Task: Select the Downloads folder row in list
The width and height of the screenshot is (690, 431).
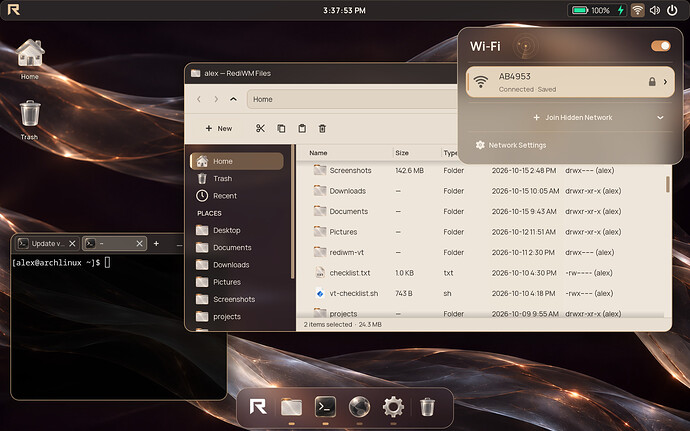Action: pyautogui.click(x=482, y=191)
